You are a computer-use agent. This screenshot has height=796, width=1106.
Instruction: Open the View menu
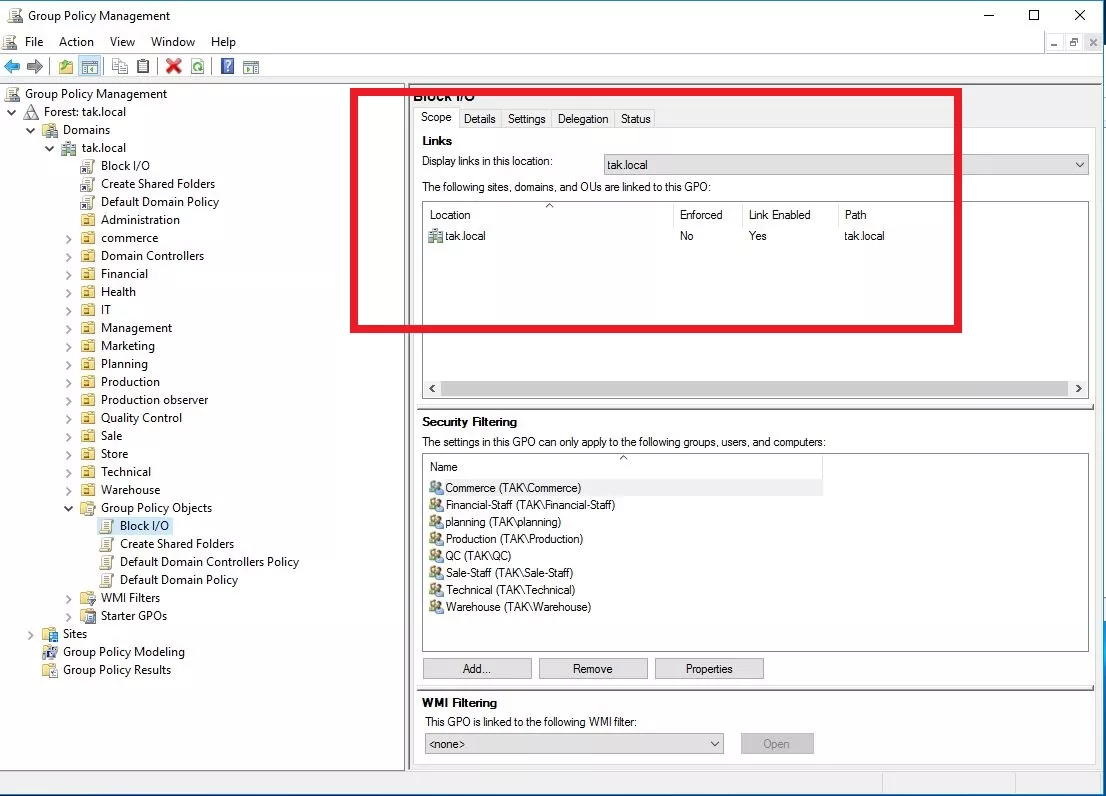click(x=122, y=42)
